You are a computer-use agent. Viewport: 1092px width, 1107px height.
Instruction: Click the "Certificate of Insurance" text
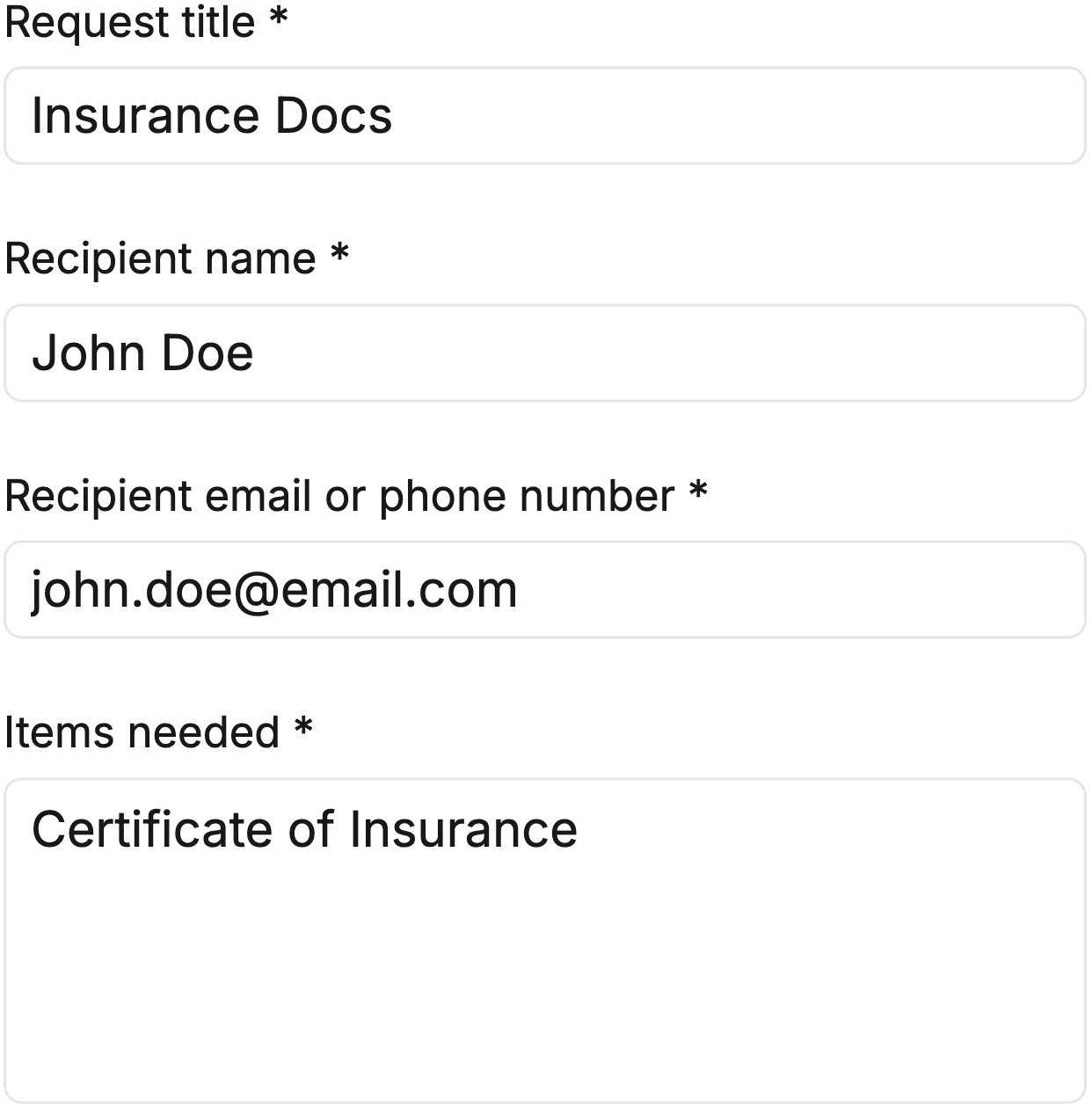tap(304, 829)
